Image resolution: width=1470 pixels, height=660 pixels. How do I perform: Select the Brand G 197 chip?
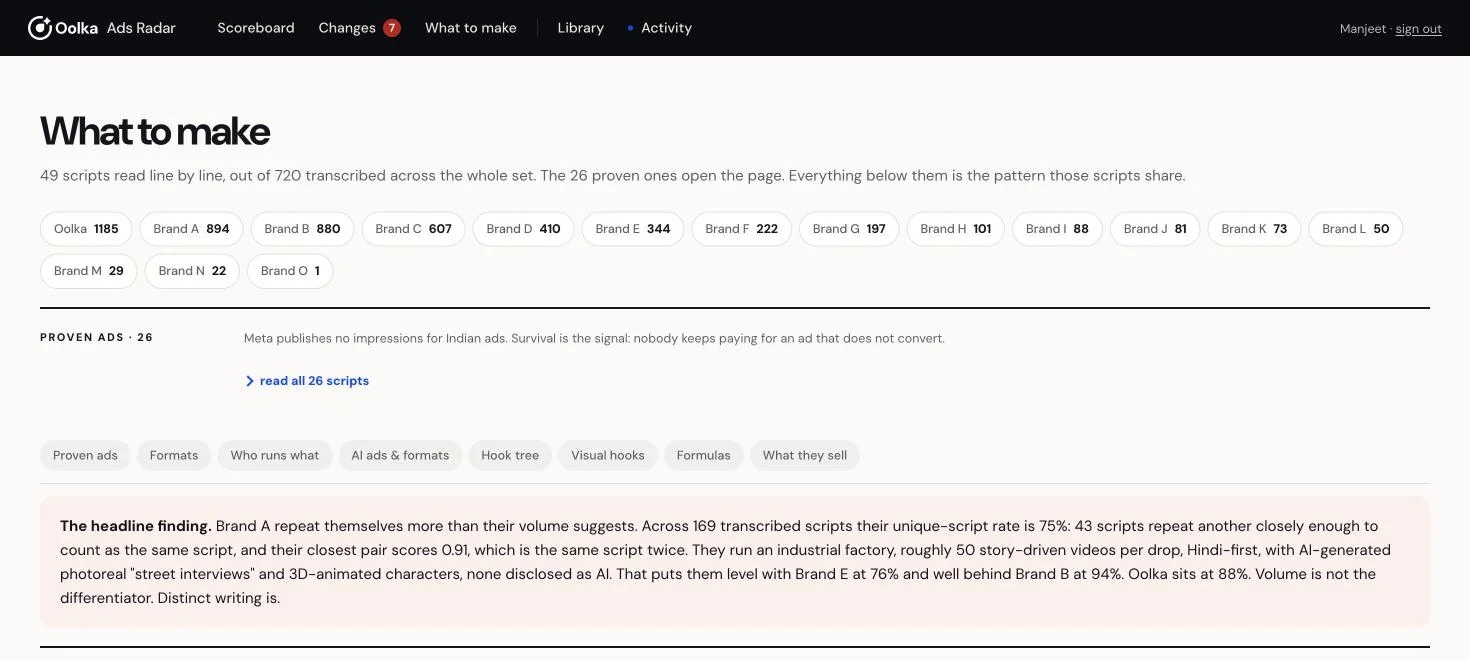(849, 229)
